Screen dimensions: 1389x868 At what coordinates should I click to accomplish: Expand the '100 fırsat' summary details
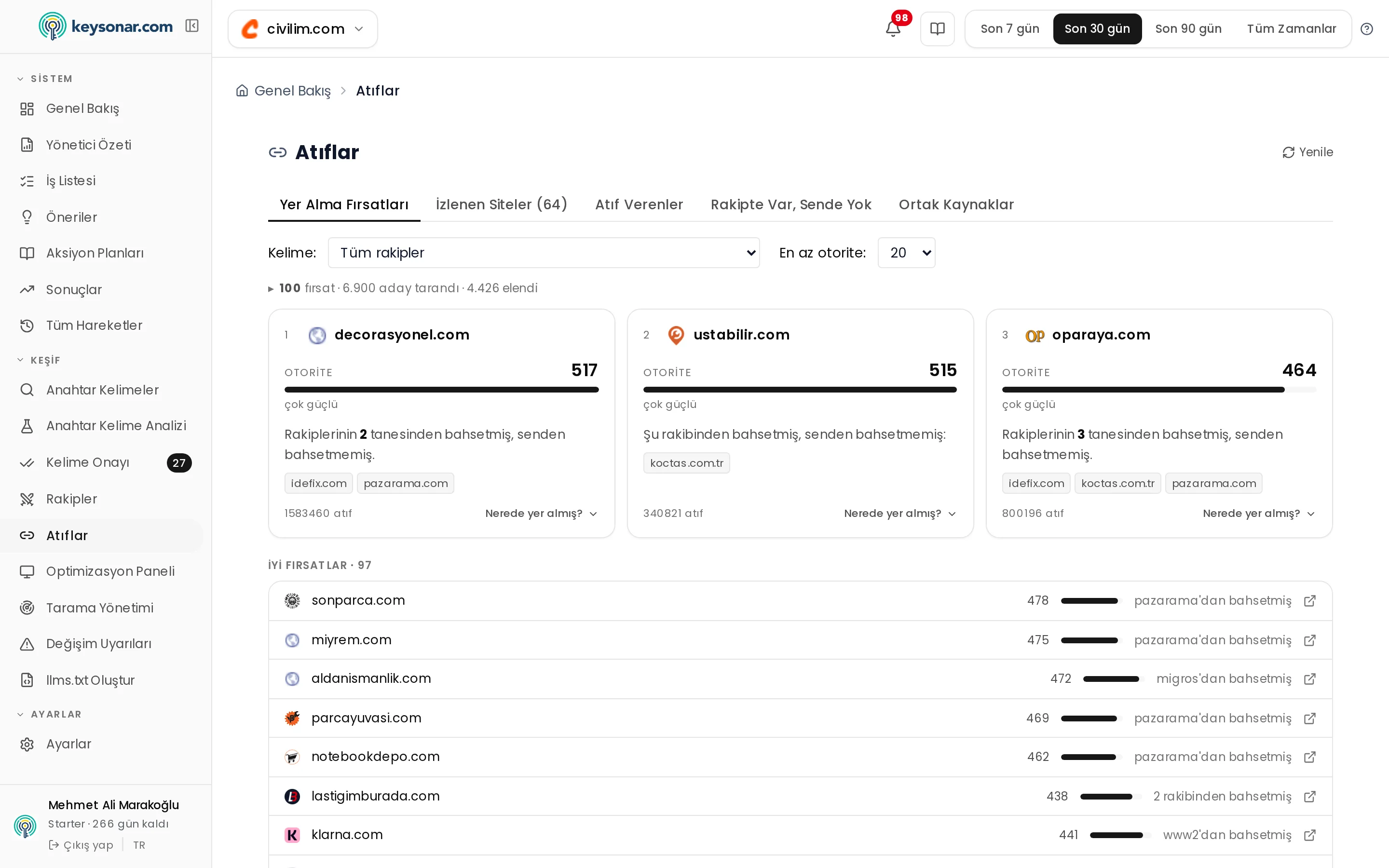[x=402, y=288]
